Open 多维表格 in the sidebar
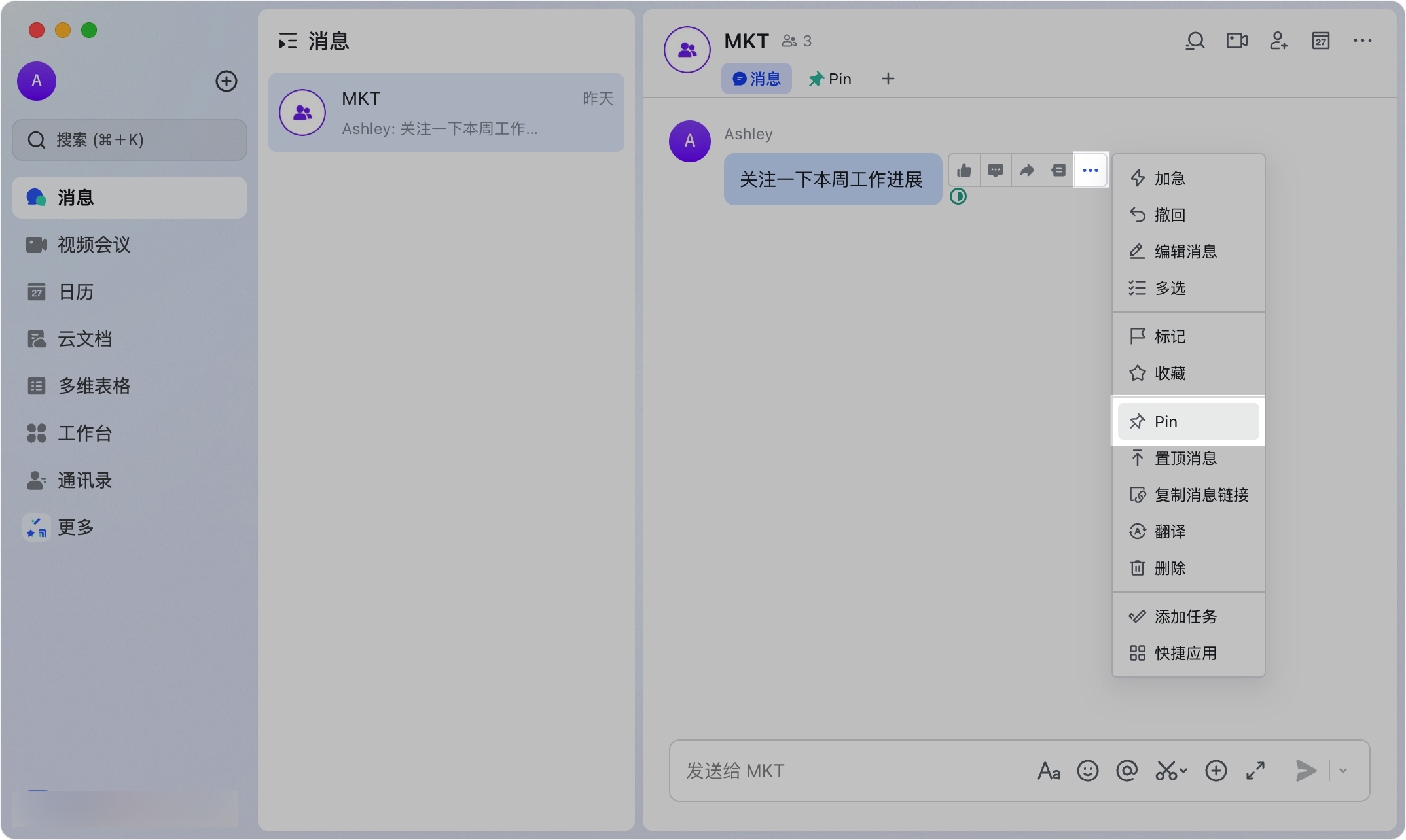This screenshot has height=840, width=1406. [130, 386]
